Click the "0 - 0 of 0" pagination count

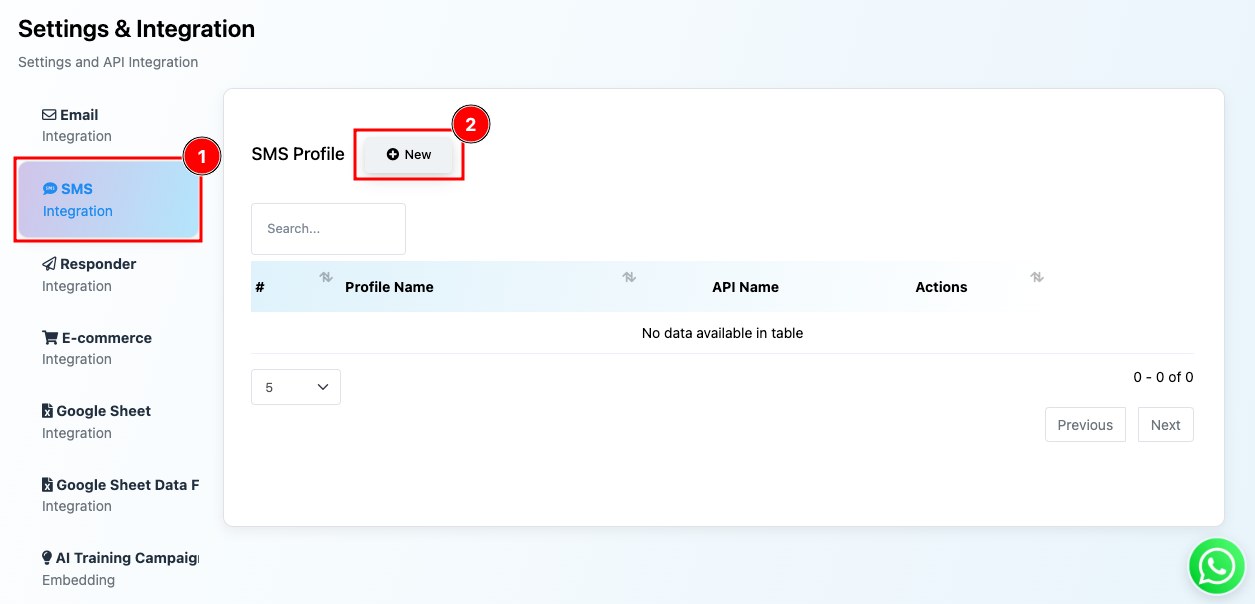1163,377
